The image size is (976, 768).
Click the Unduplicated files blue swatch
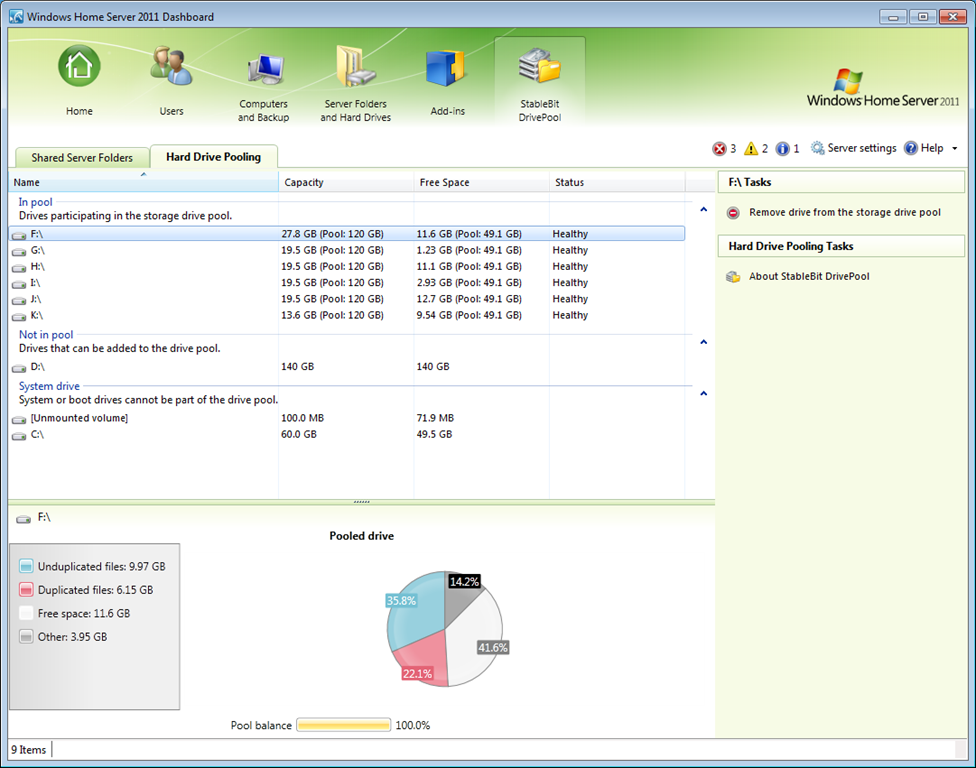tap(26, 566)
